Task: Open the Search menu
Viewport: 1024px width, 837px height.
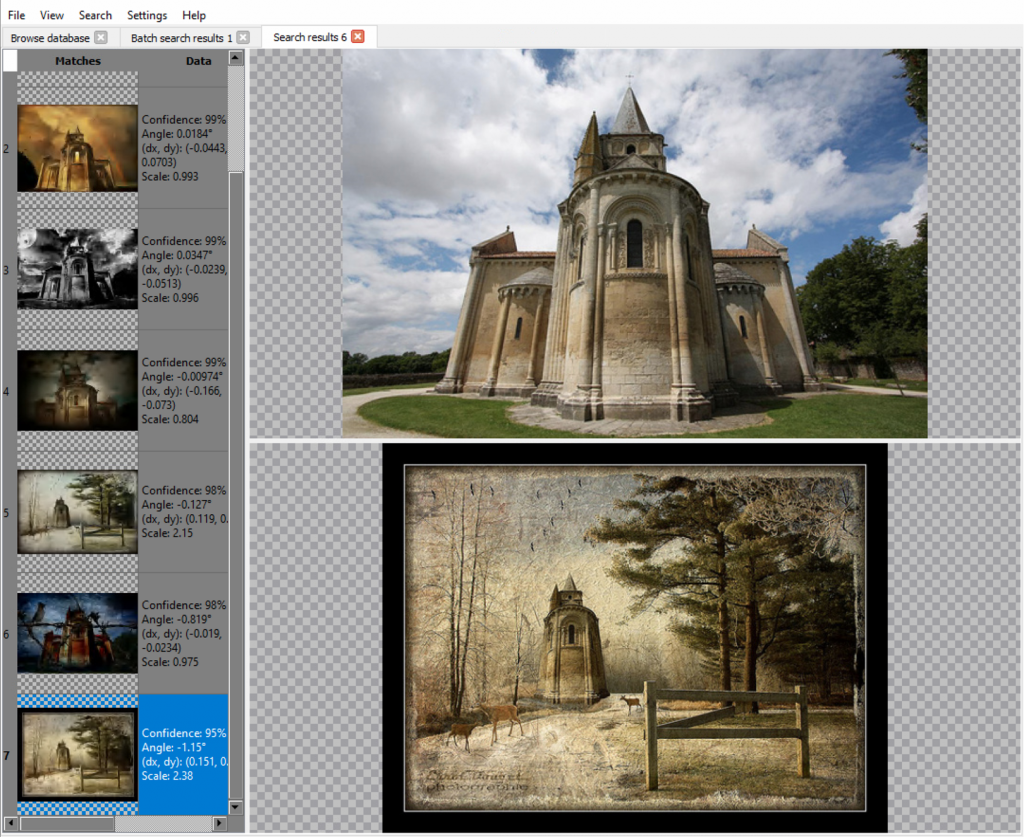Action: pyautogui.click(x=95, y=15)
